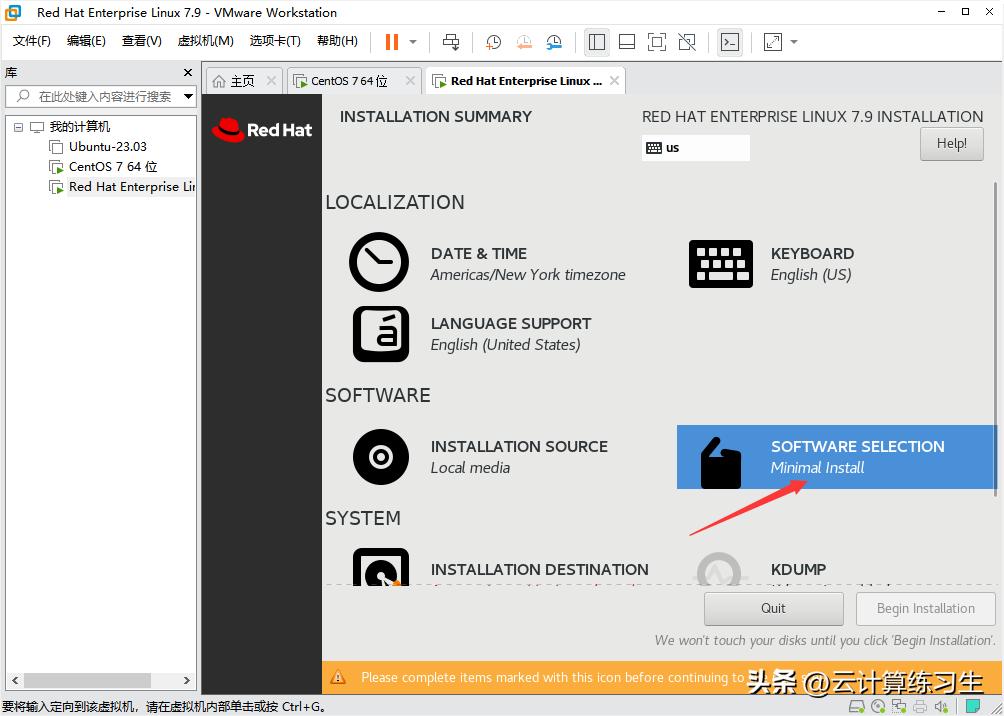Open the 虚拟机(M) menu
The width and height of the screenshot is (1004, 716).
tap(204, 41)
